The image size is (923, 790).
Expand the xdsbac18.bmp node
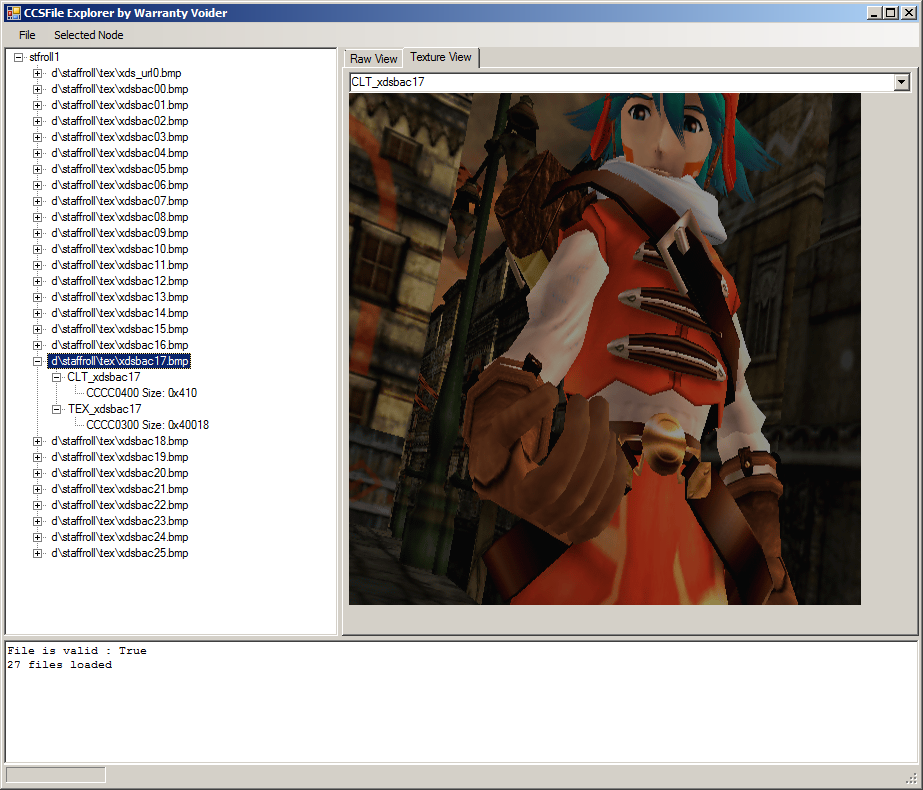coord(37,442)
